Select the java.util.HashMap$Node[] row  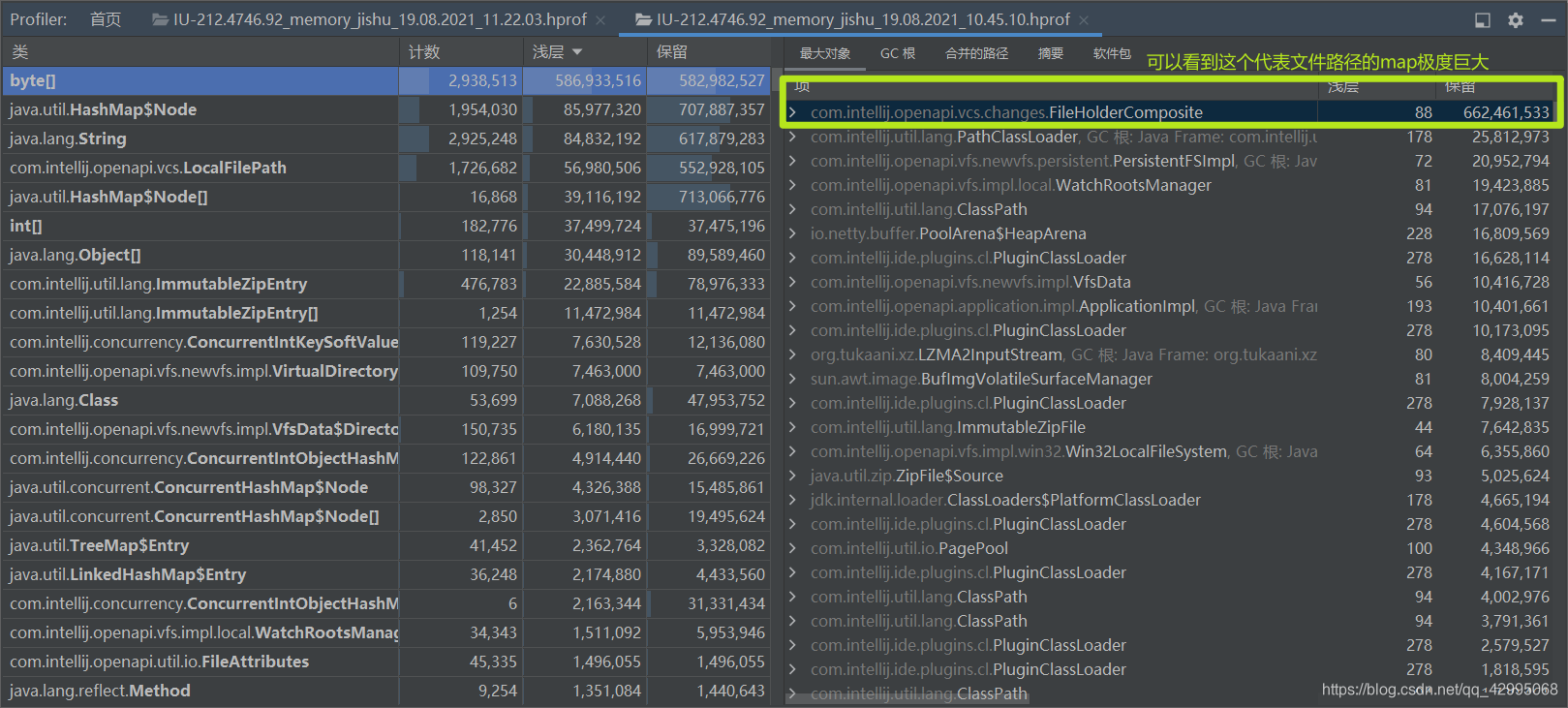385,197
